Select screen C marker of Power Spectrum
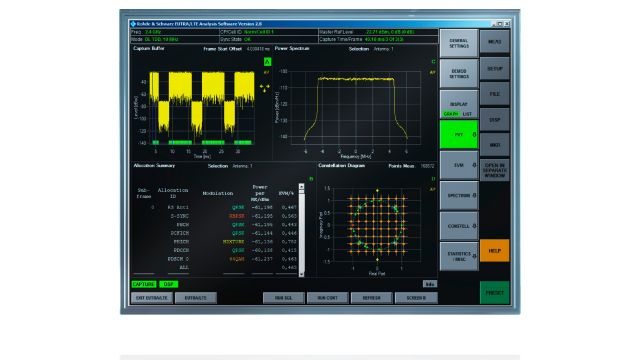This screenshot has width=640, height=360. tap(433, 62)
